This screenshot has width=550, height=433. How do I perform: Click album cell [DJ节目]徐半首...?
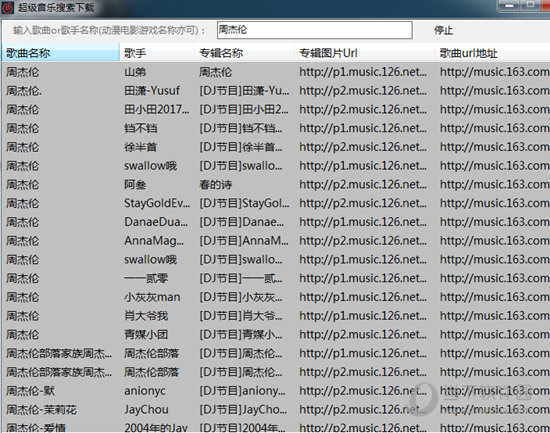(x=241, y=147)
